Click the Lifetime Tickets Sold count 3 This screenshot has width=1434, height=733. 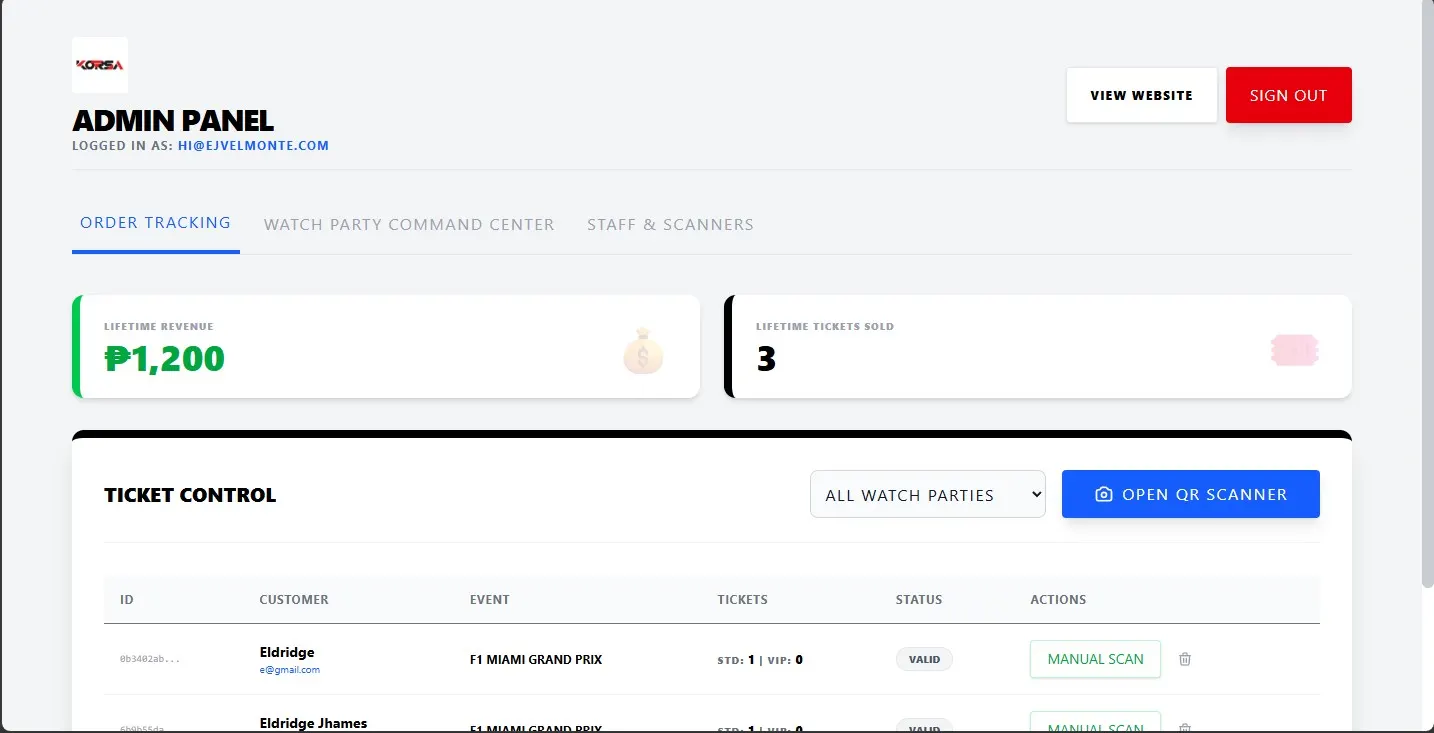point(766,358)
